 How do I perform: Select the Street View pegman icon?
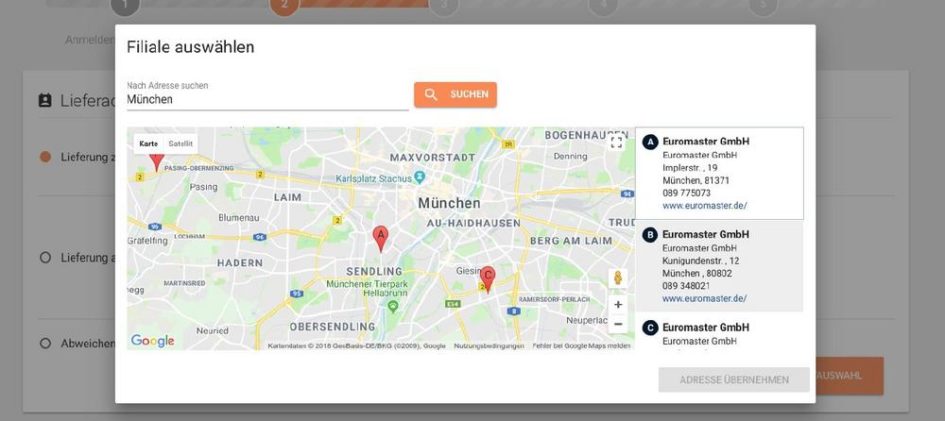[617, 278]
